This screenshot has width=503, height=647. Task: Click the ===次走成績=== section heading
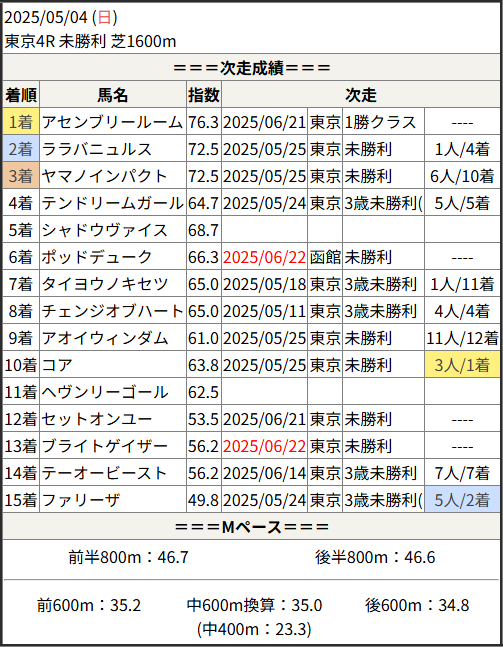click(x=252, y=68)
